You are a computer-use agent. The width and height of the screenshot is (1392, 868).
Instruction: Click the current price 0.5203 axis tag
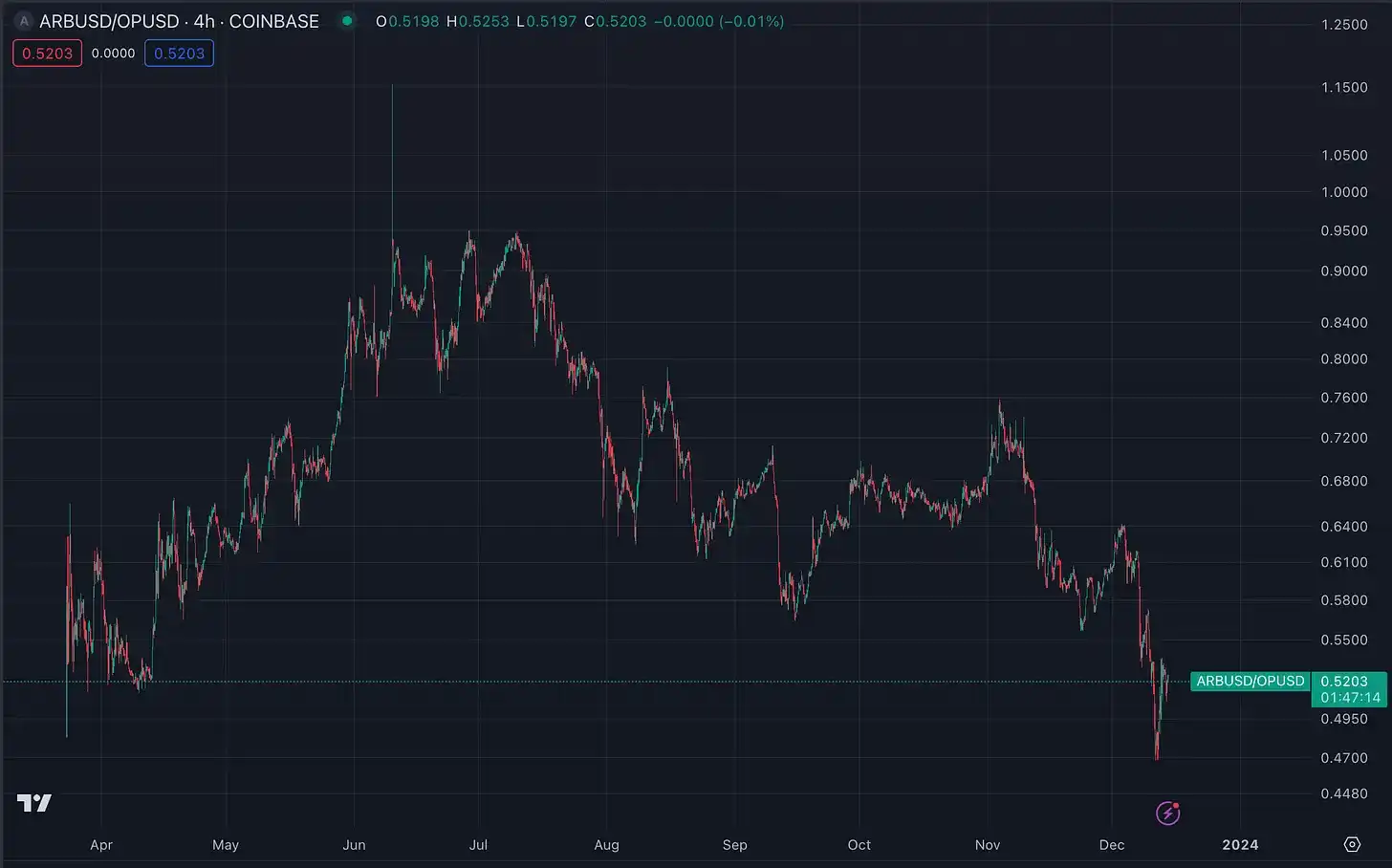point(1344,682)
